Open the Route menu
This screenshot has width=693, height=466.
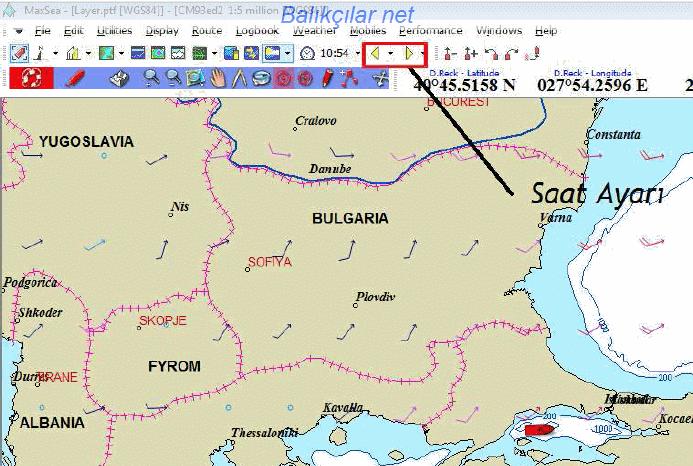pos(207,31)
